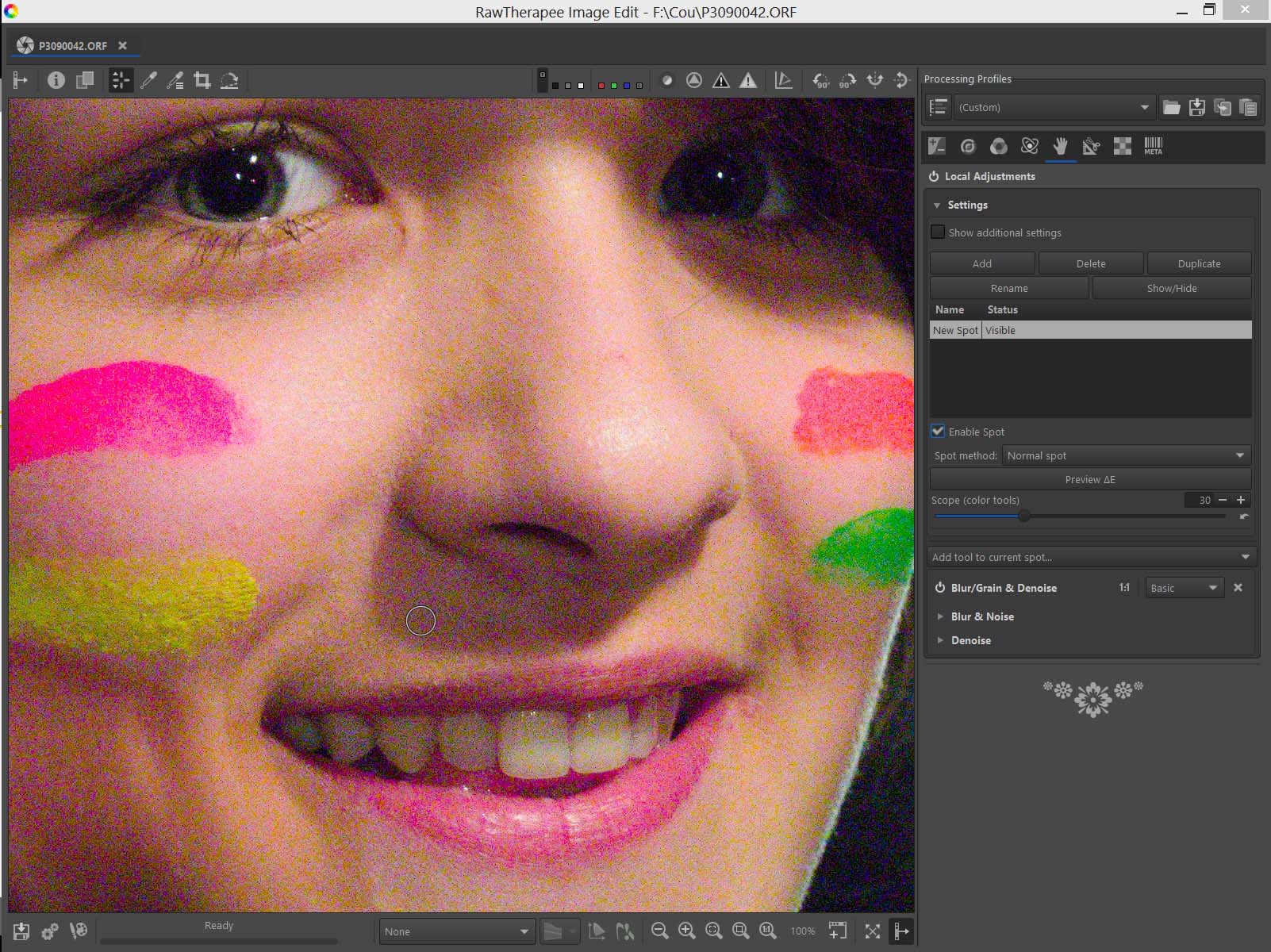
Task: Click the Preview ΔE button
Action: click(1090, 479)
